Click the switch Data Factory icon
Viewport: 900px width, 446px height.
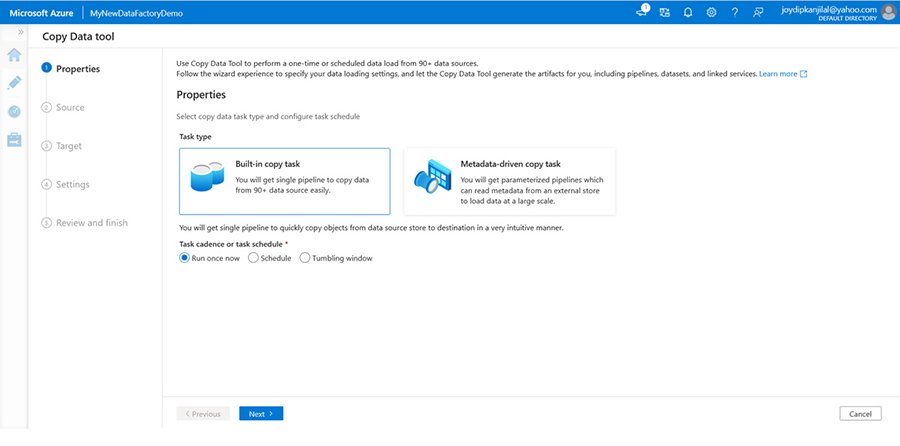(x=664, y=12)
